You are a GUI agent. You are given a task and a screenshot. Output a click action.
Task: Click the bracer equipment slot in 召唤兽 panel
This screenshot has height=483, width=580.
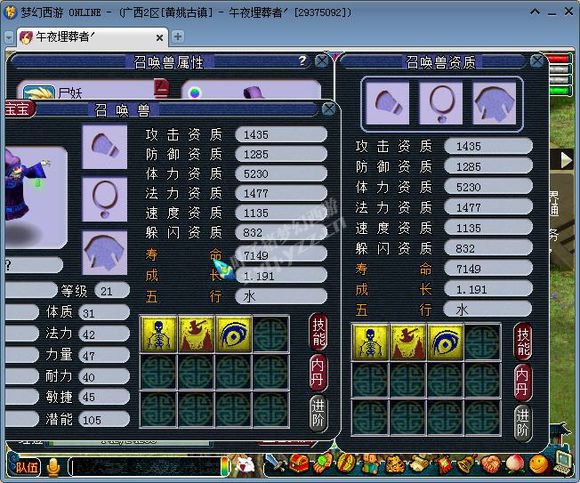click(x=105, y=147)
